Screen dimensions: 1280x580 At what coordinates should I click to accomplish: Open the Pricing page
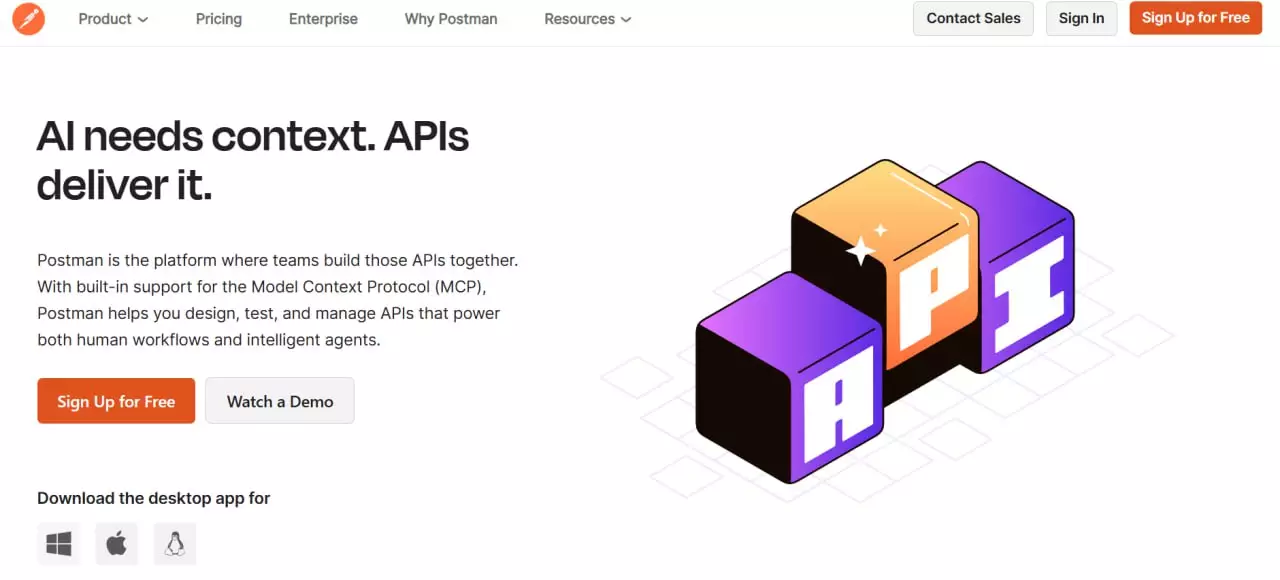click(219, 19)
